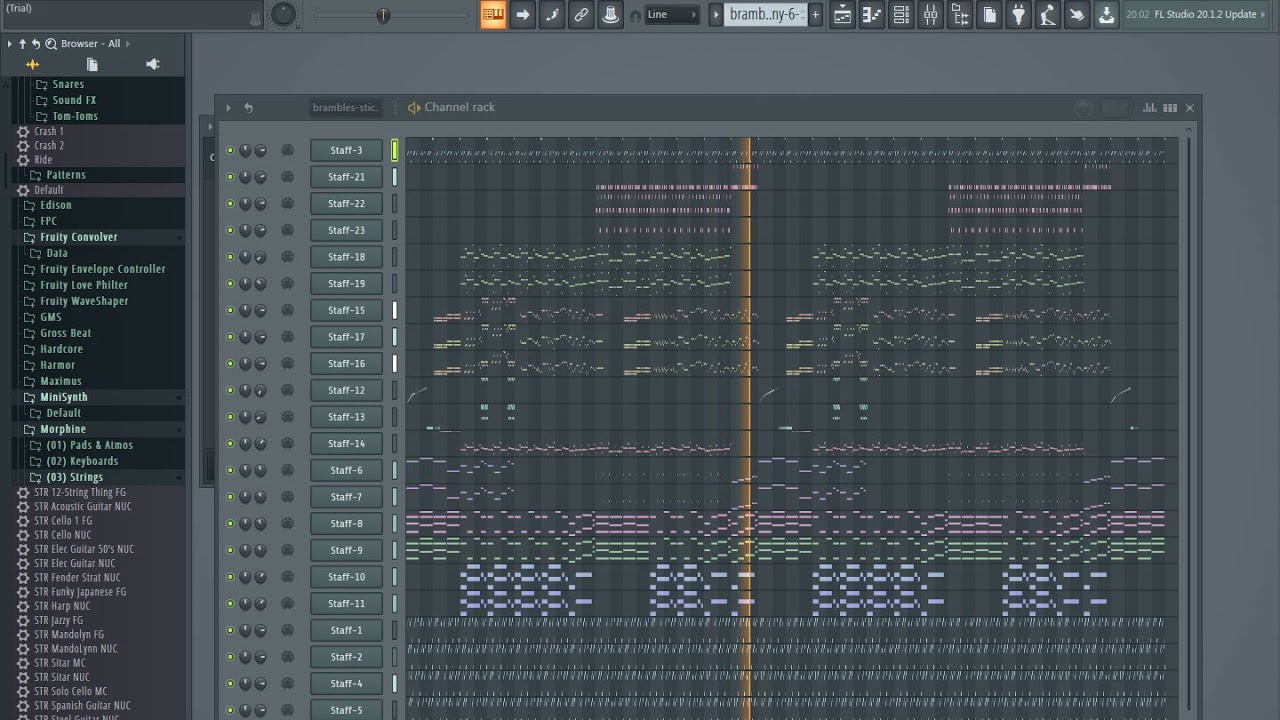Click the channel rack swing knob
Screen dimensions: 1280x720
pos(1083,108)
